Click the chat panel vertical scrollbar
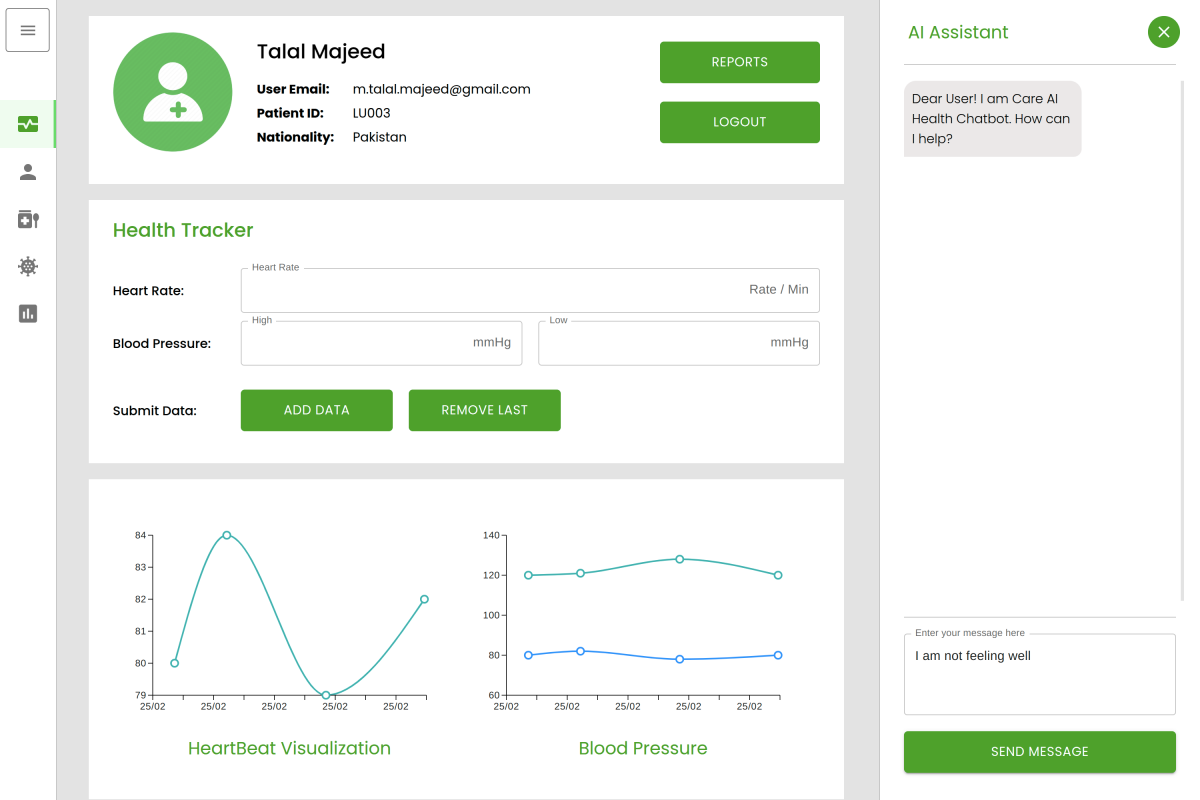1200x800 pixels. tap(1181, 340)
